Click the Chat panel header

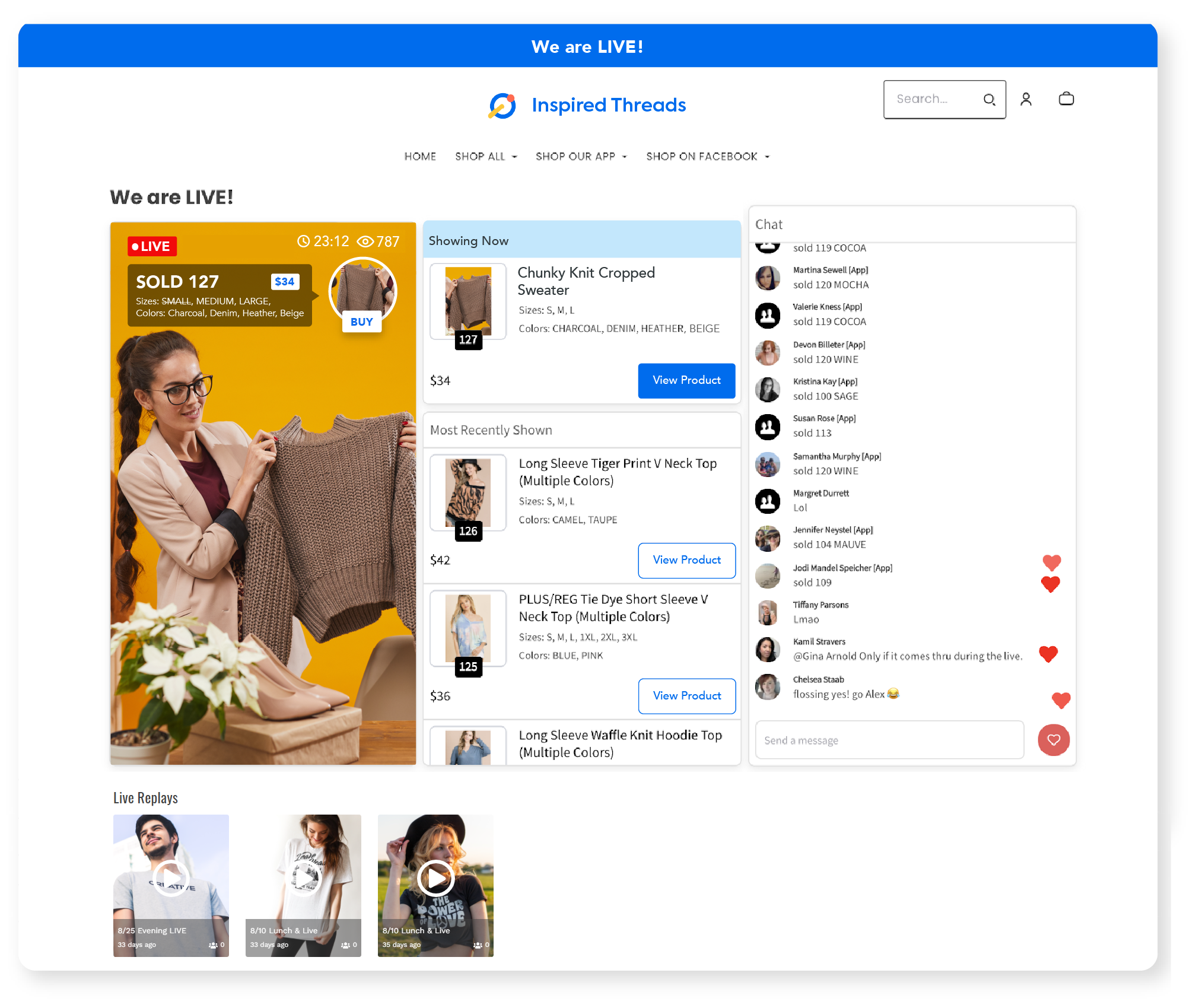coord(912,224)
